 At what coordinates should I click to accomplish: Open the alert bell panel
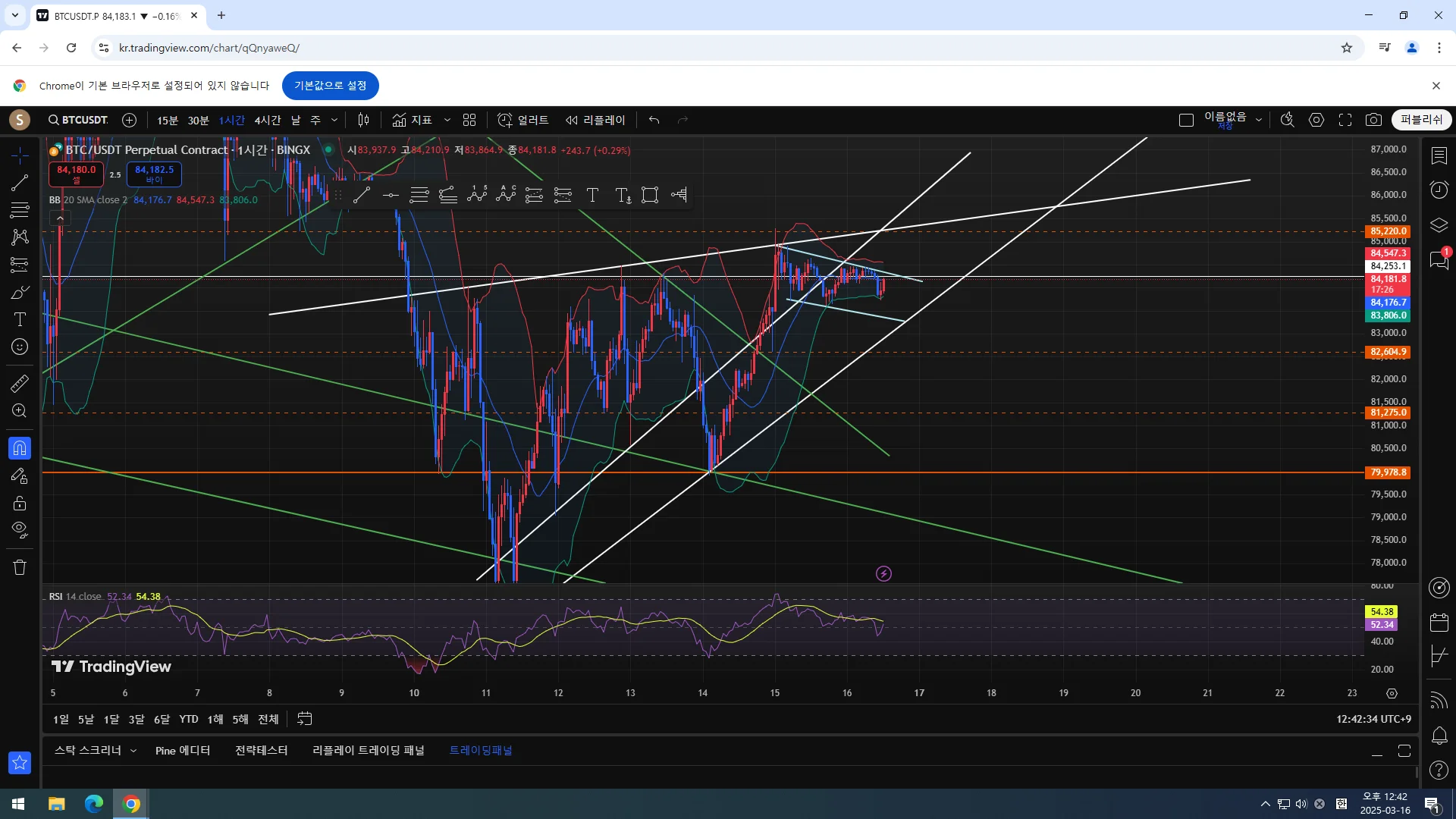coord(1439,736)
